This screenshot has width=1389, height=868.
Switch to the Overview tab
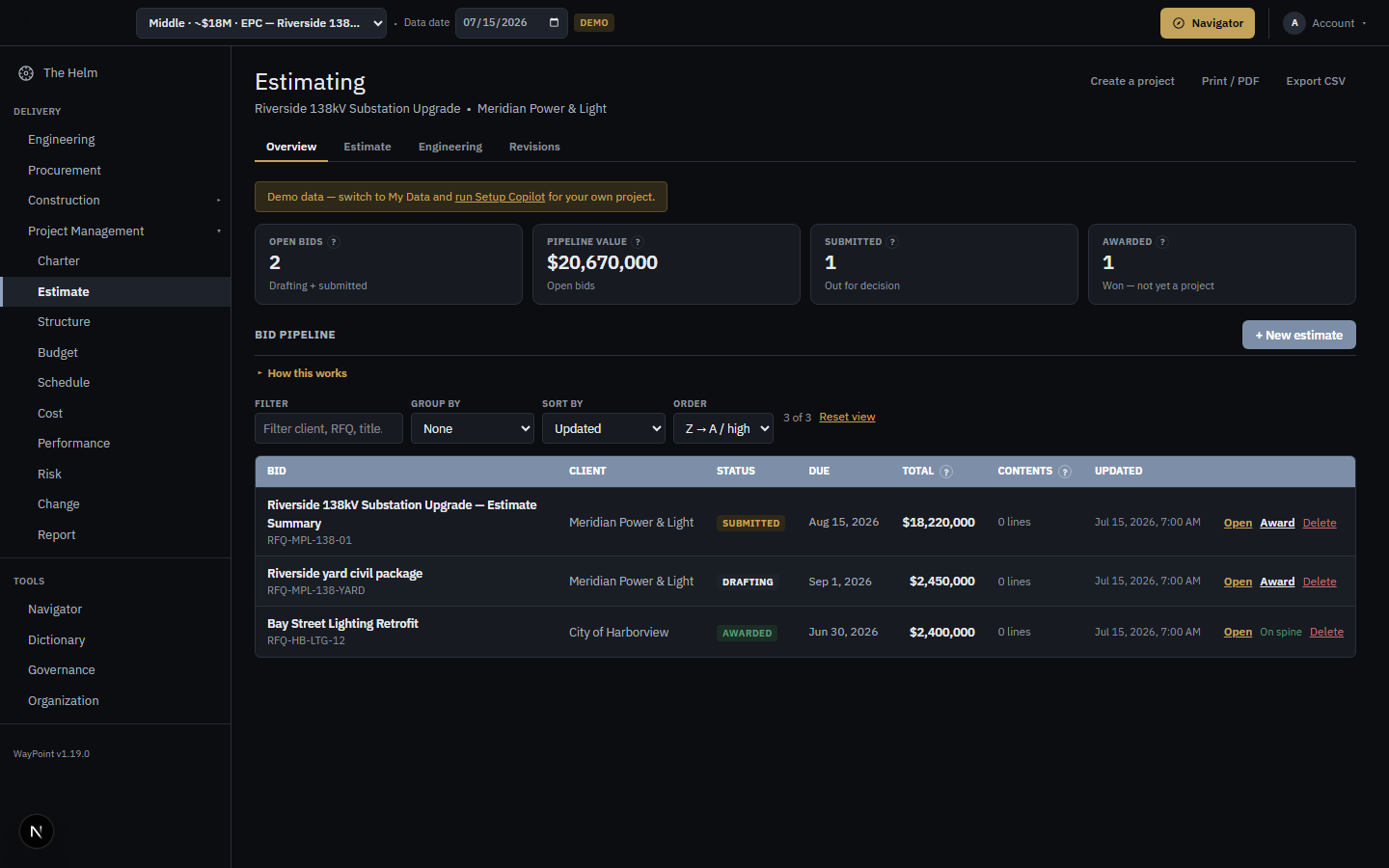pos(291,147)
